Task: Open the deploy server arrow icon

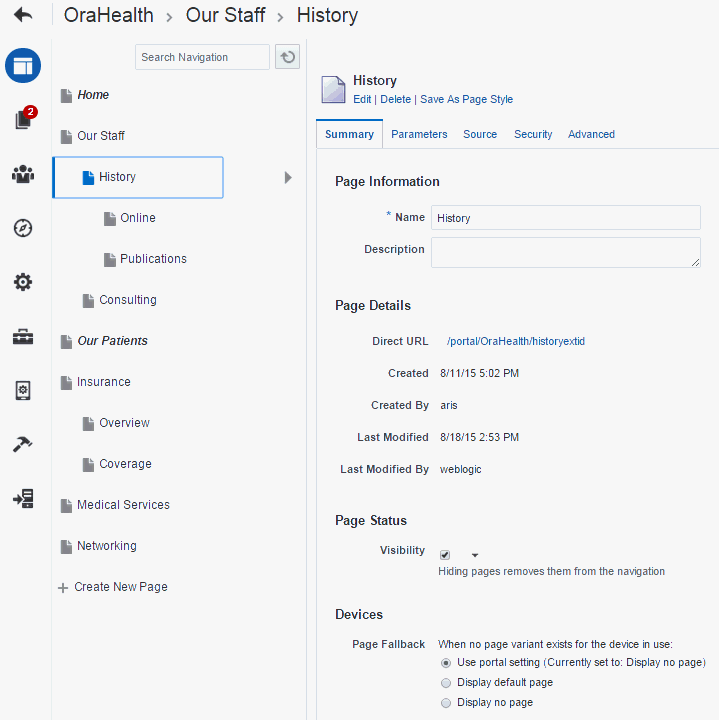Action: [23, 499]
